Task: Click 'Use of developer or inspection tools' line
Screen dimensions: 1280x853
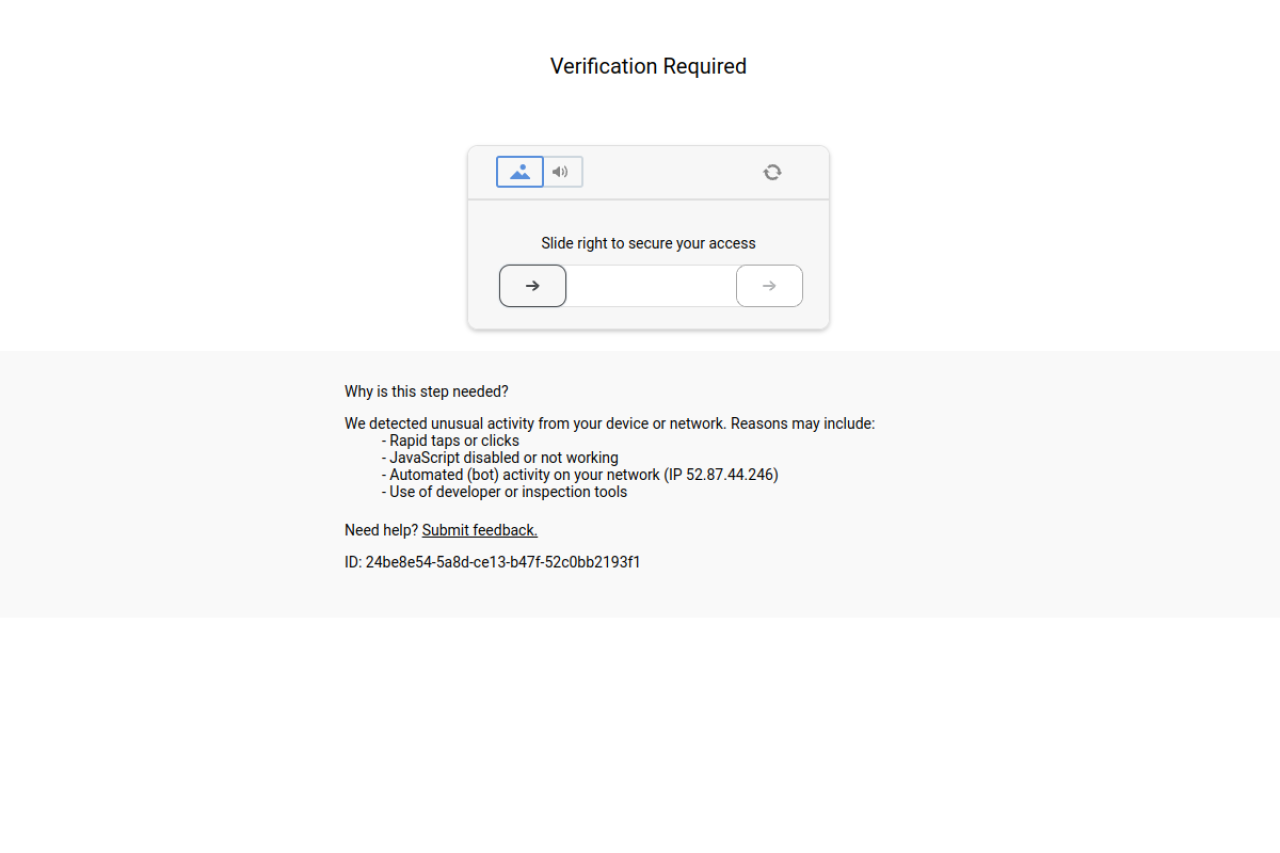Action: pyautogui.click(x=504, y=492)
